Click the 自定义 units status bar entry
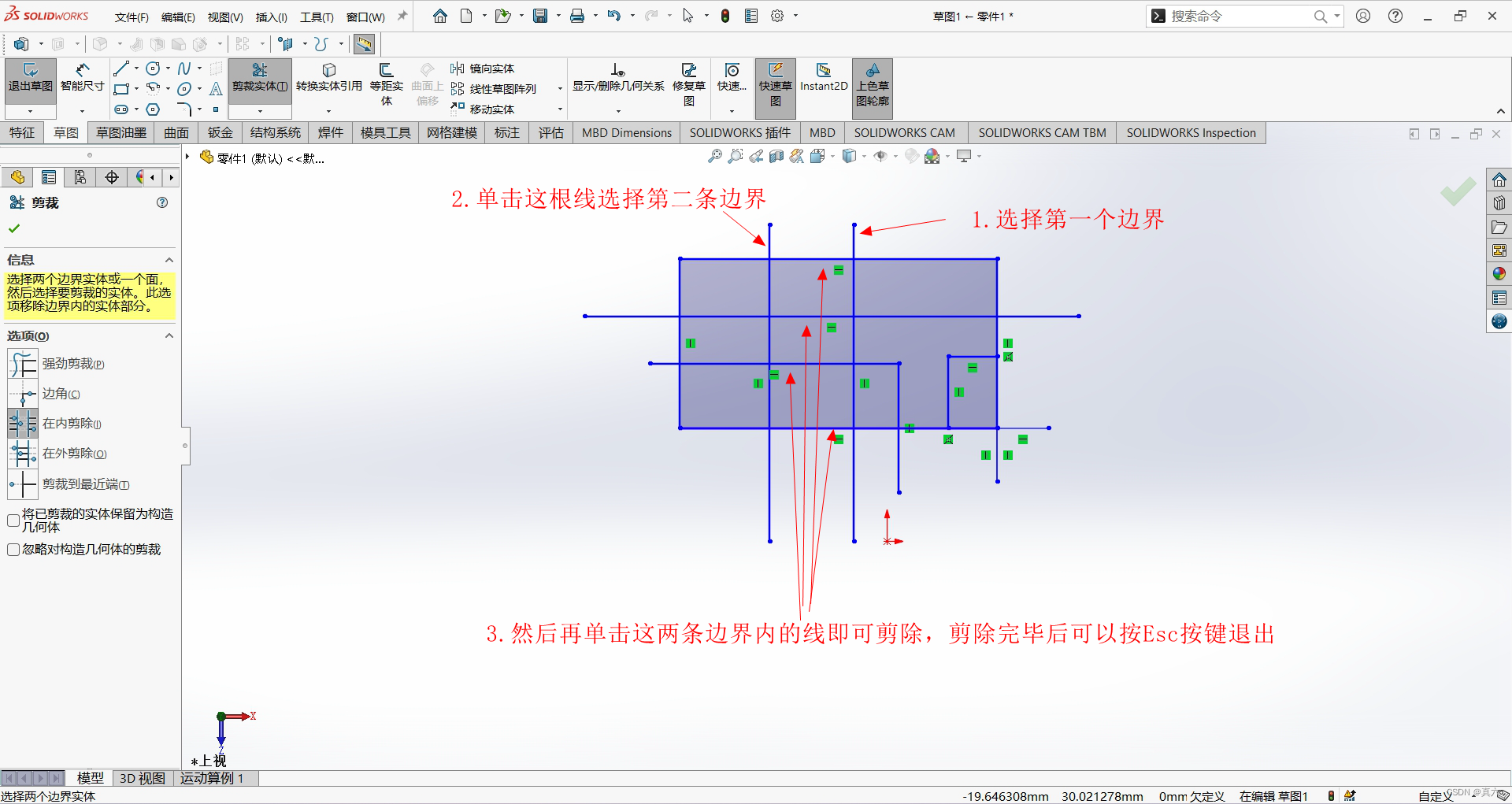Image resolution: width=1512 pixels, height=804 pixels. click(x=1435, y=796)
